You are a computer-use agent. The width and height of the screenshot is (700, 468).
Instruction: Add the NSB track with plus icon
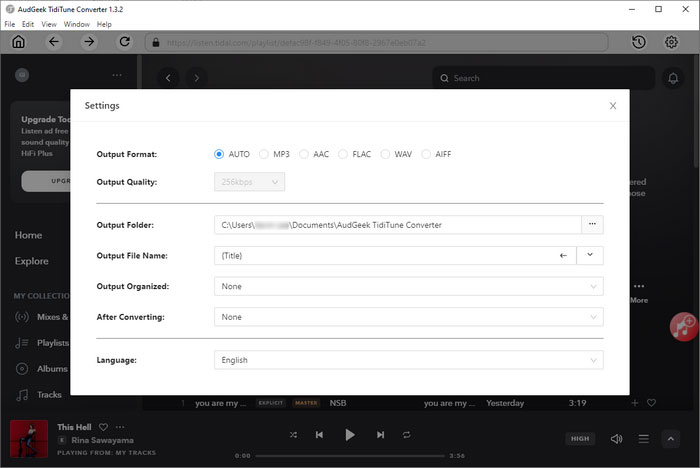(x=634, y=403)
